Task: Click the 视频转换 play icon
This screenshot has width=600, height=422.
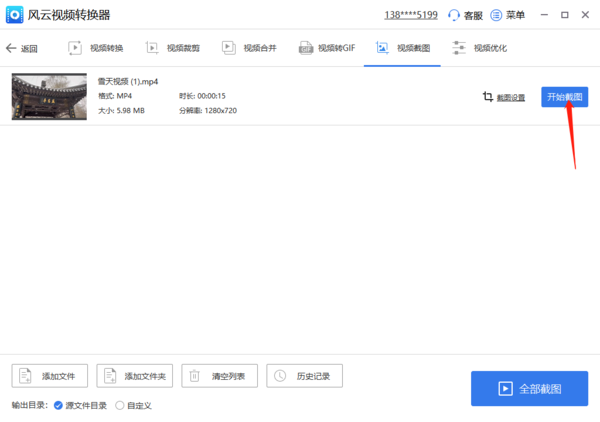Action: pos(75,48)
